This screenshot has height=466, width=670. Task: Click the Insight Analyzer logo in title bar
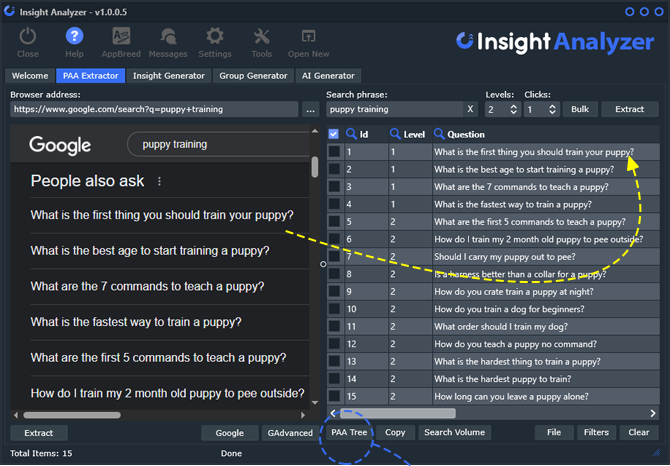tap(9, 11)
